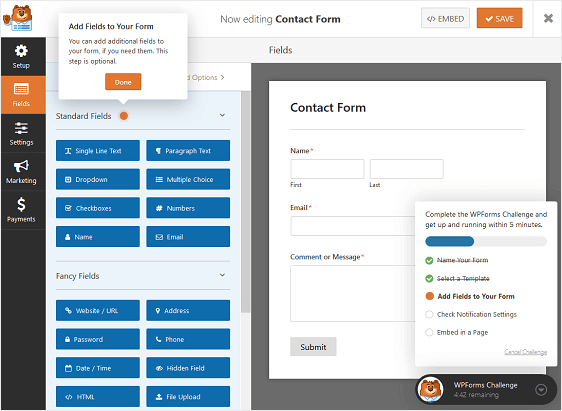The image size is (562, 411).
Task: Click the WPForms bear mascot logo
Action: click(x=18, y=18)
